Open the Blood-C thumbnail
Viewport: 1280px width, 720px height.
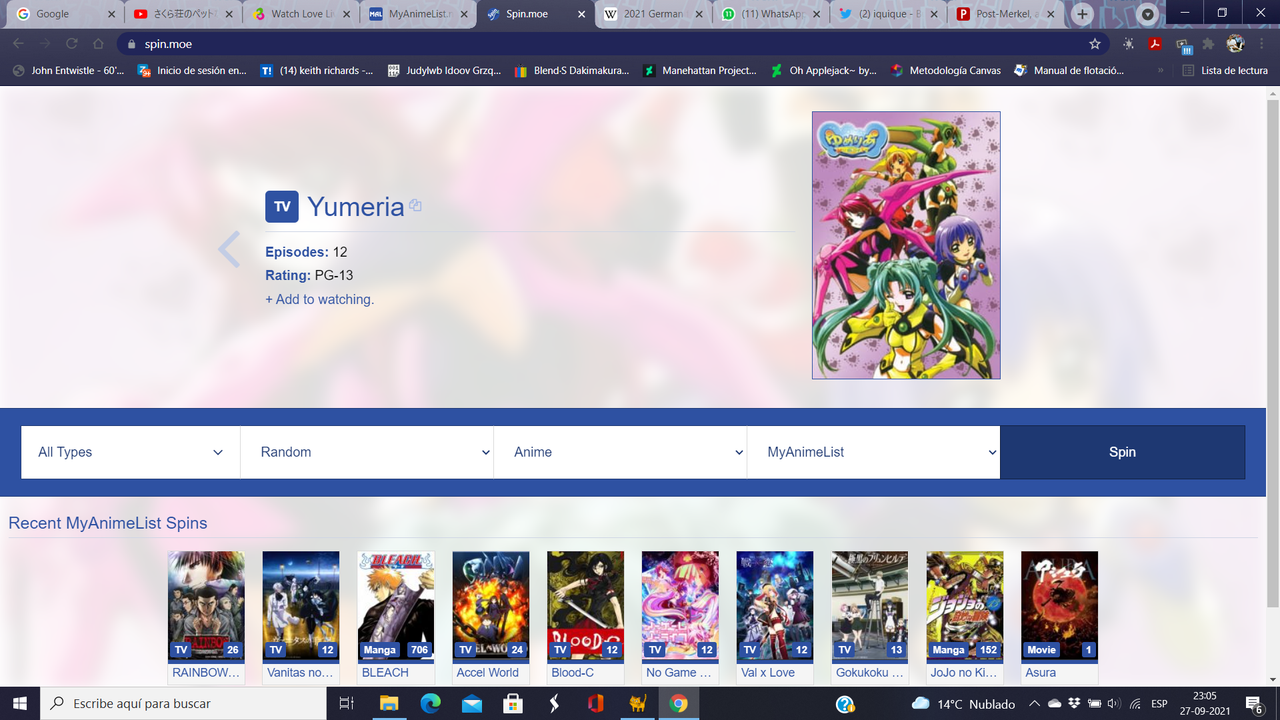(585, 605)
